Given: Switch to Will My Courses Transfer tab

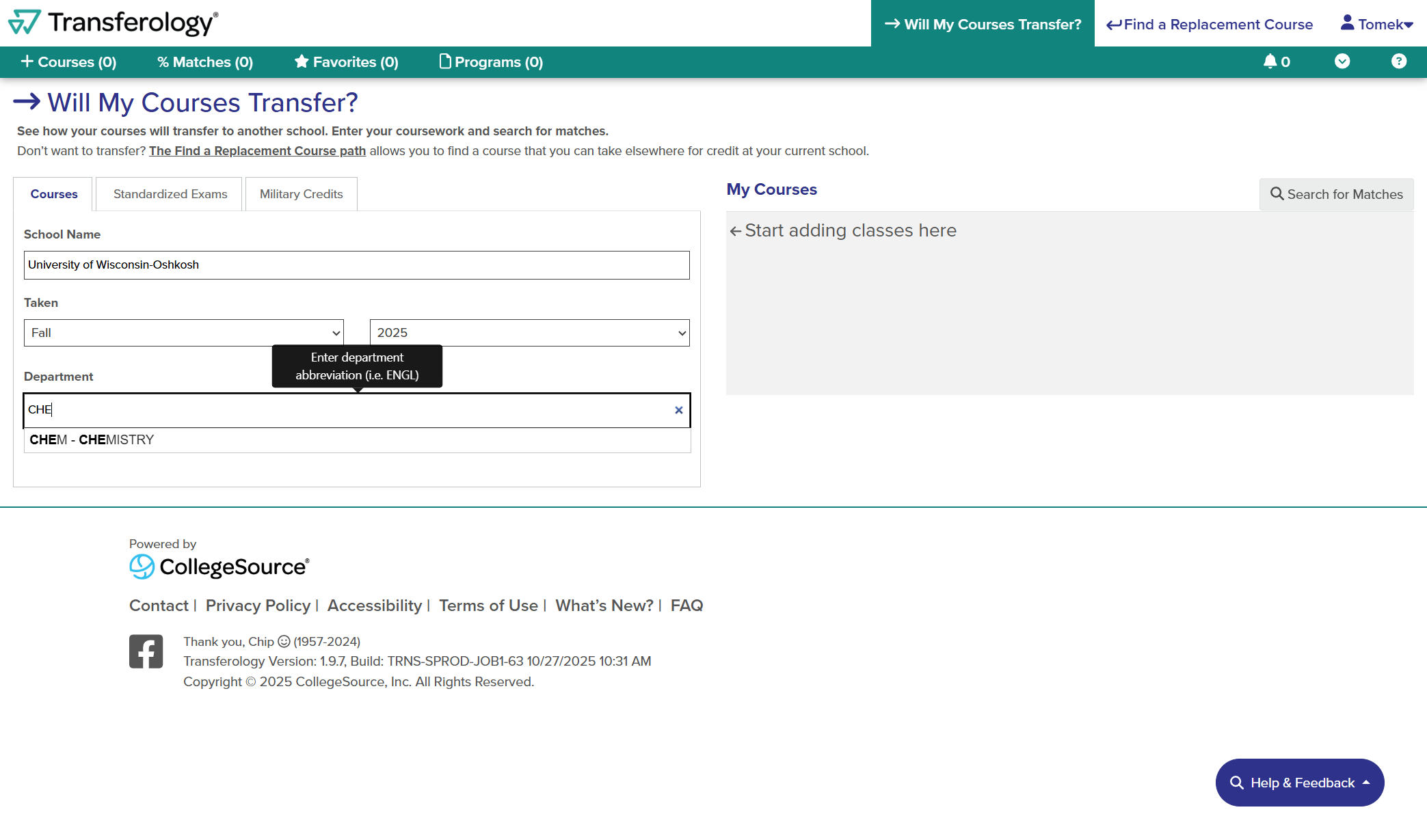Looking at the screenshot, I should coord(983,24).
